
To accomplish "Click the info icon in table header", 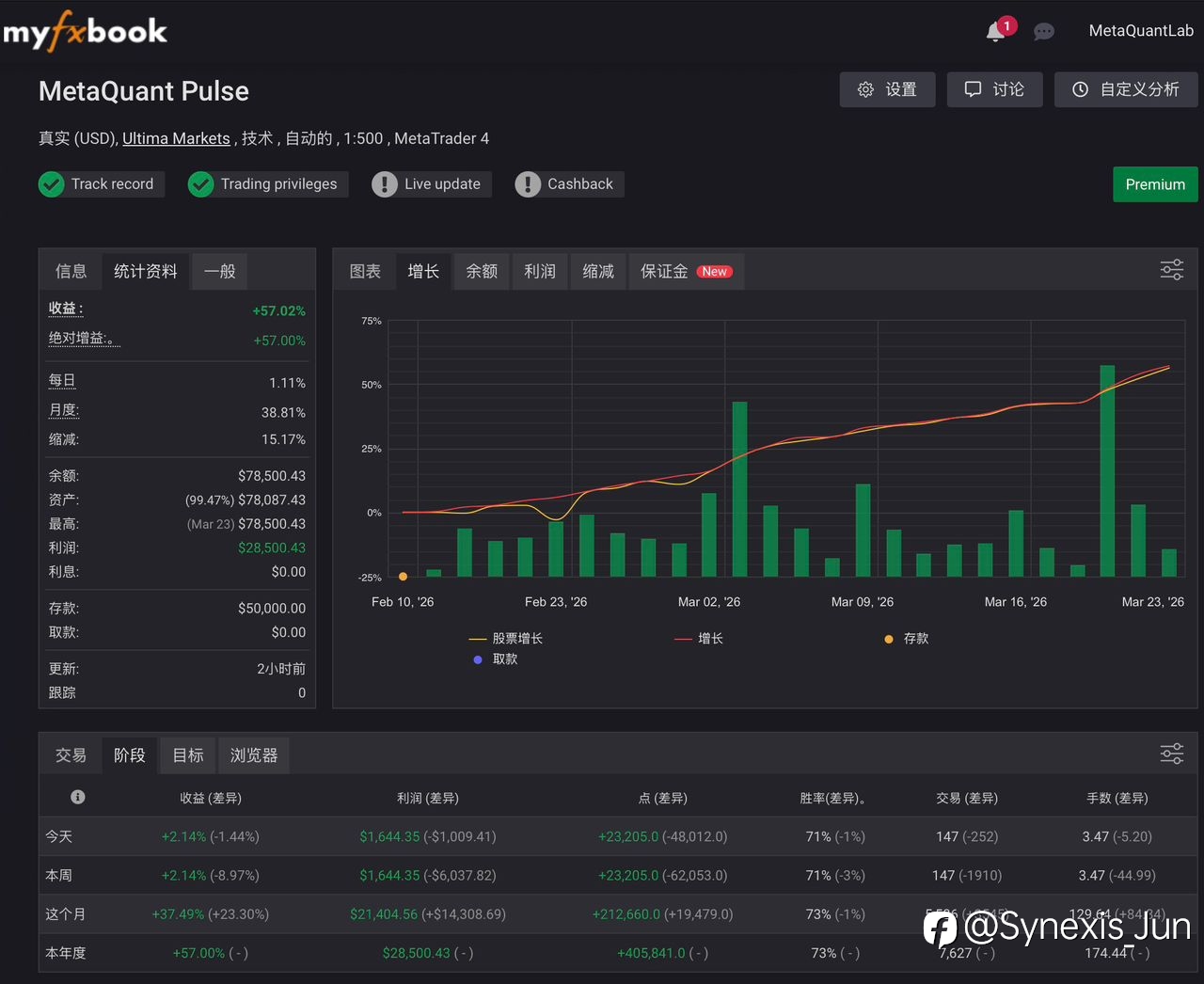I will point(78,797).
